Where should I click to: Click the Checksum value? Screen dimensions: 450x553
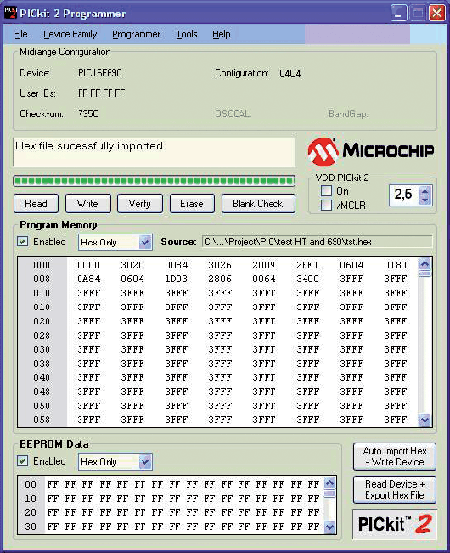(x=88, y=114)
